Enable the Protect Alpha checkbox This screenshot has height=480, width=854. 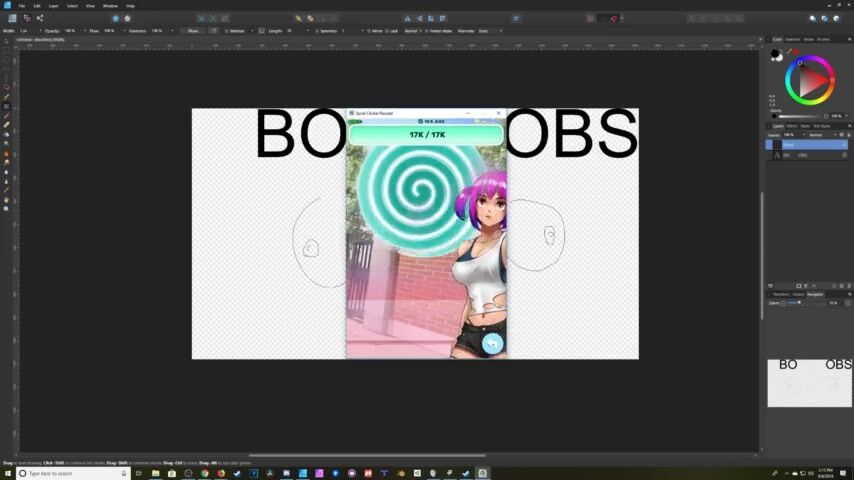427,31
